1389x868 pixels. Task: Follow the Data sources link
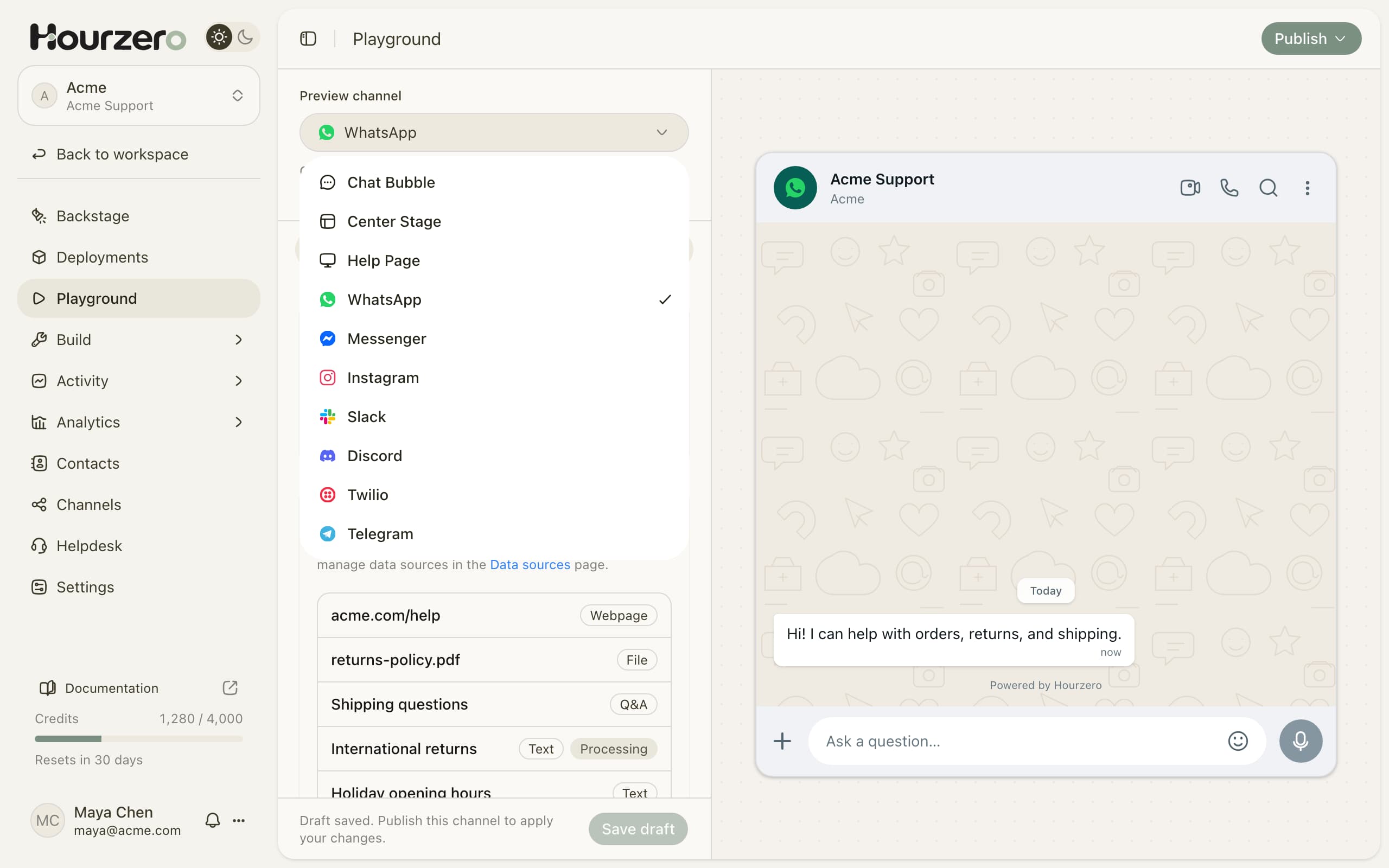(530, 564)
